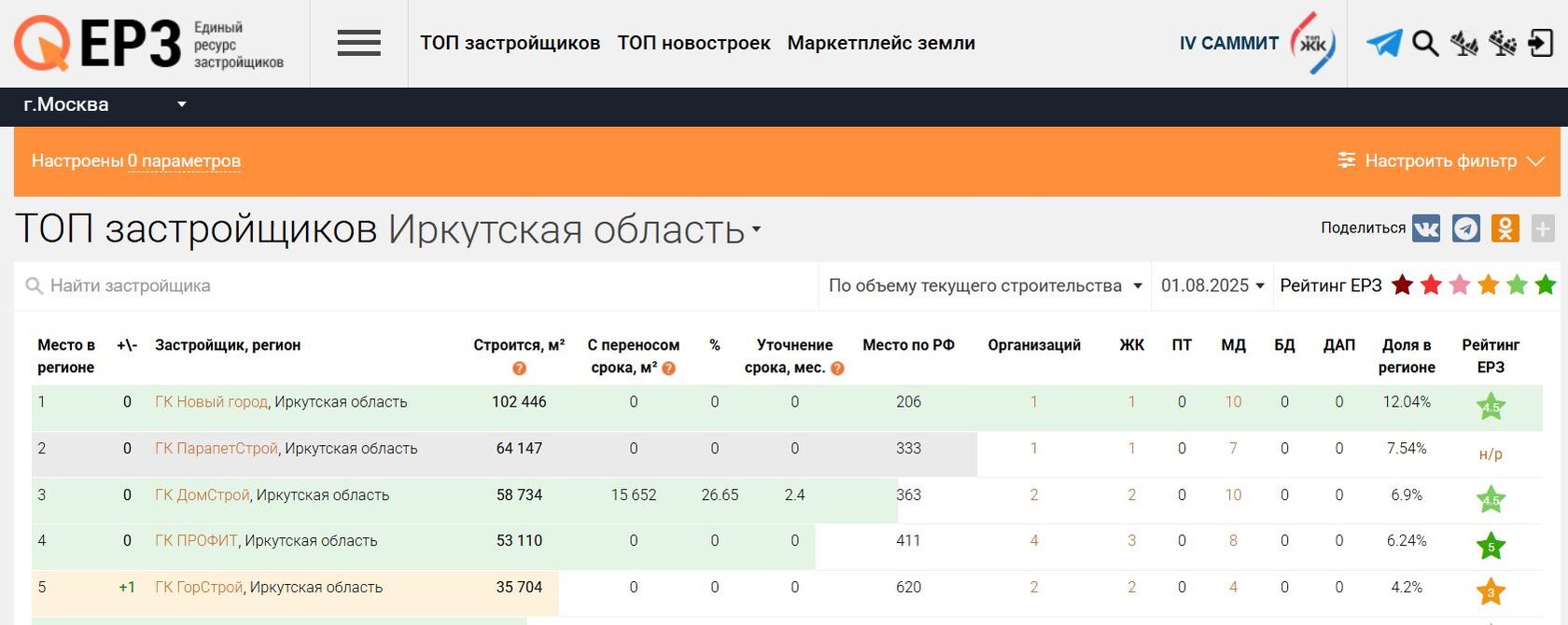Click the magnifier search icon in header

(x=1425, y=43)
